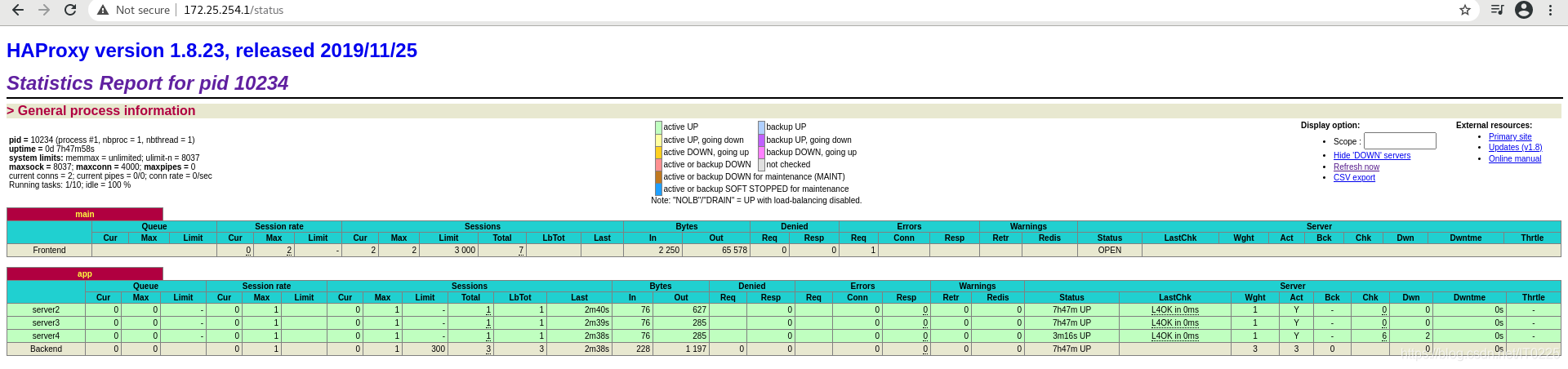Screen dimensions: 1568x369
Task: Focus the address bar URL 172.25.254.1/status
Action: click(x=234, y=10)
